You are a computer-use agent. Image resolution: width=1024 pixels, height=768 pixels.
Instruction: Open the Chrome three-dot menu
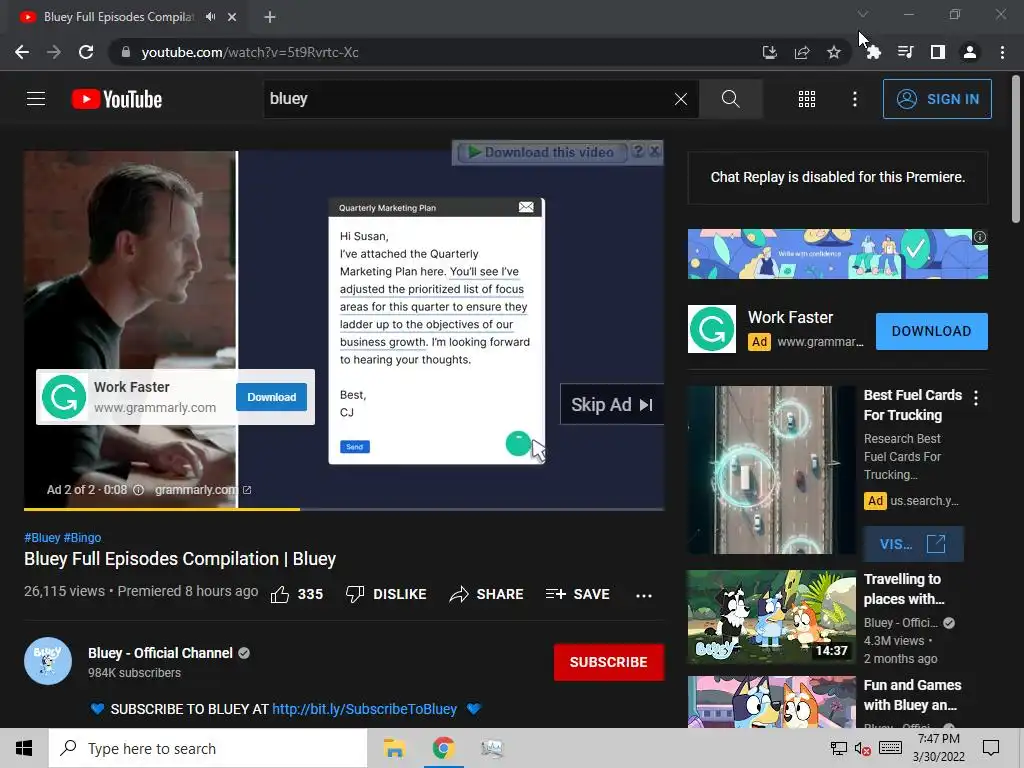click(x=1002, y=52)
